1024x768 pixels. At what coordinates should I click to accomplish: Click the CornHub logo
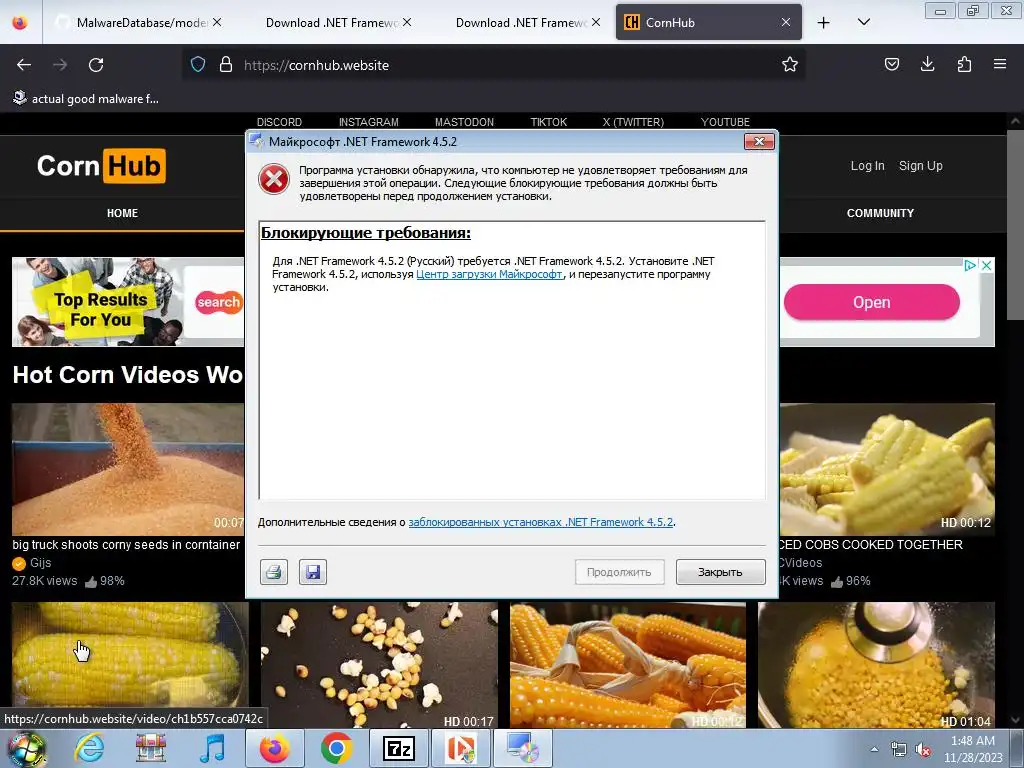[x=101, y=166]
